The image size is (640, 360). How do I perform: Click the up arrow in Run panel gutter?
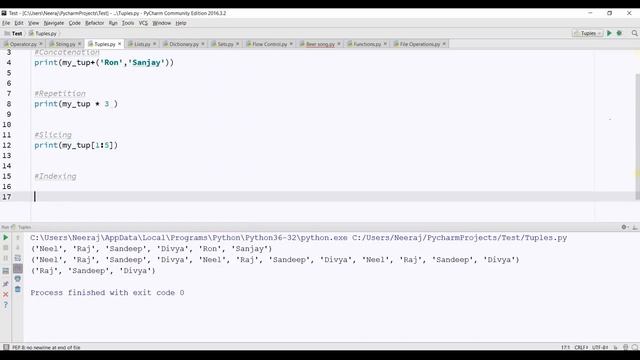click(x=18, y=238)
